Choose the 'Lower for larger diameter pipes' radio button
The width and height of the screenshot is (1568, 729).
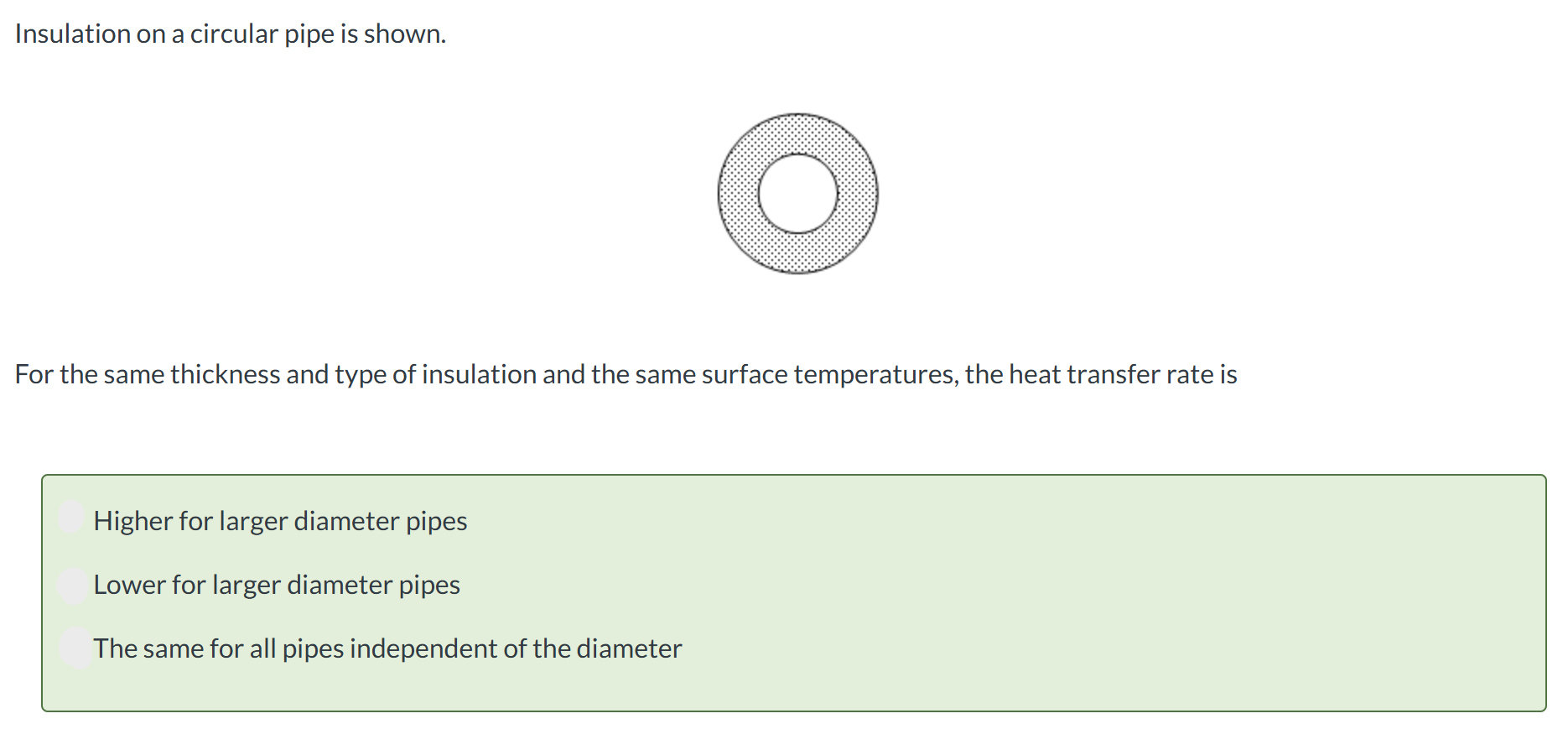pyautogui.click(x=74, y=585)
